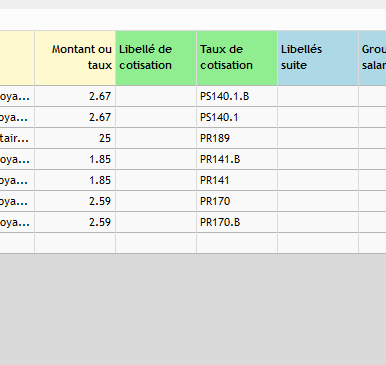Click the 'Libellé de cotisation' column header
386x365 pixels.
156,58
